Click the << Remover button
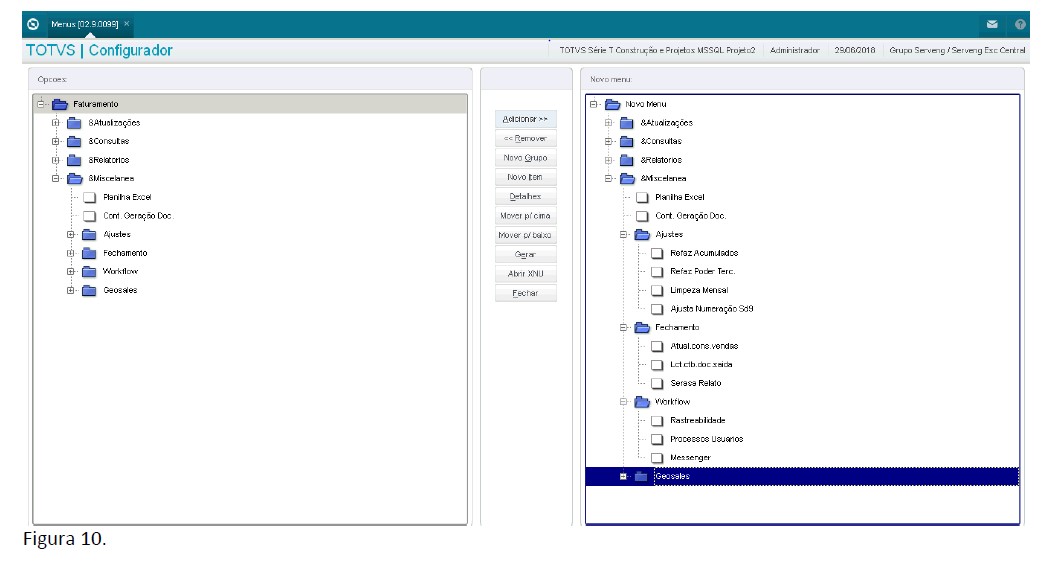The width and height of the screenshot is (1044, 566). [525, 139]
